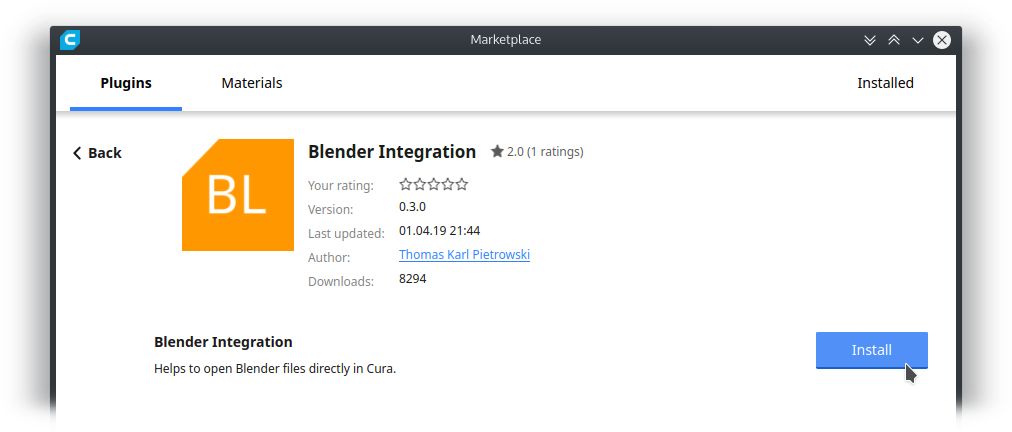The image size is (1012, 432).
Task: Click the plugin description about Blender files
Action: (275, 368)
